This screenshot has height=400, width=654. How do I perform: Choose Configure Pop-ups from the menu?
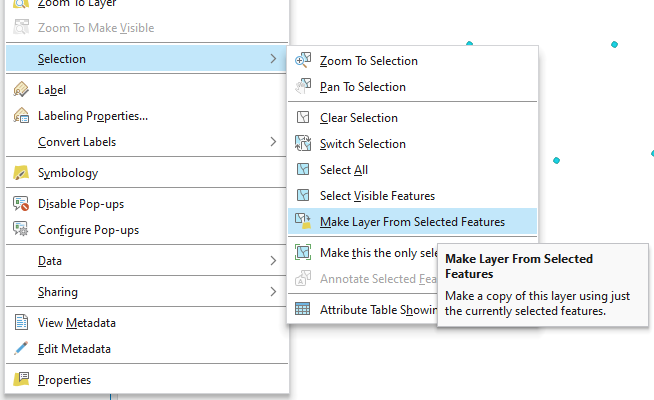click(x=88, y=230)
